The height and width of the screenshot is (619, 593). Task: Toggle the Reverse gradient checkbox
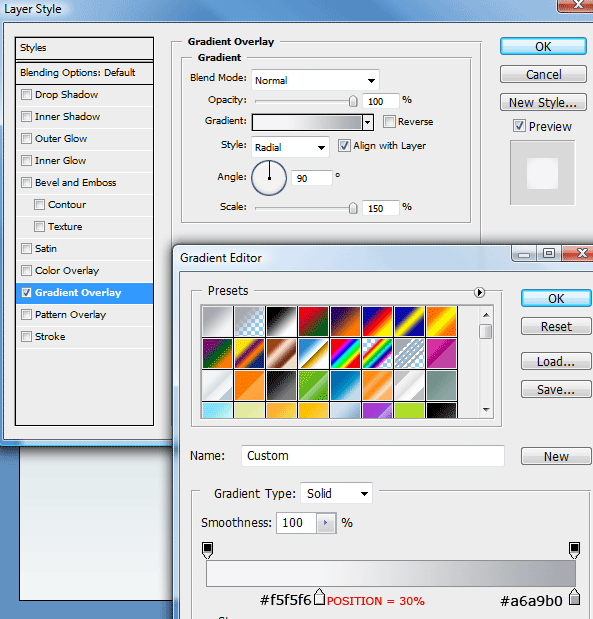point(389,122)
